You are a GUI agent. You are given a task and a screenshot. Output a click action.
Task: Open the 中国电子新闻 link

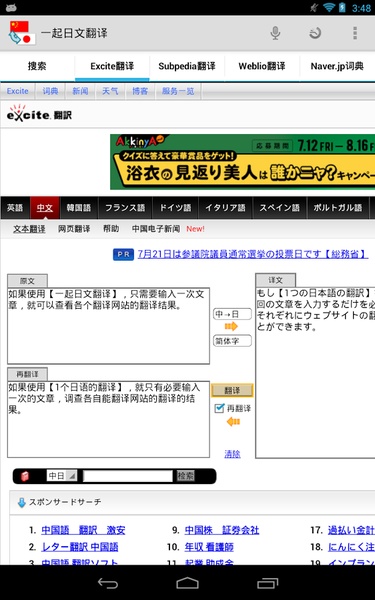(x=156, y=229)
